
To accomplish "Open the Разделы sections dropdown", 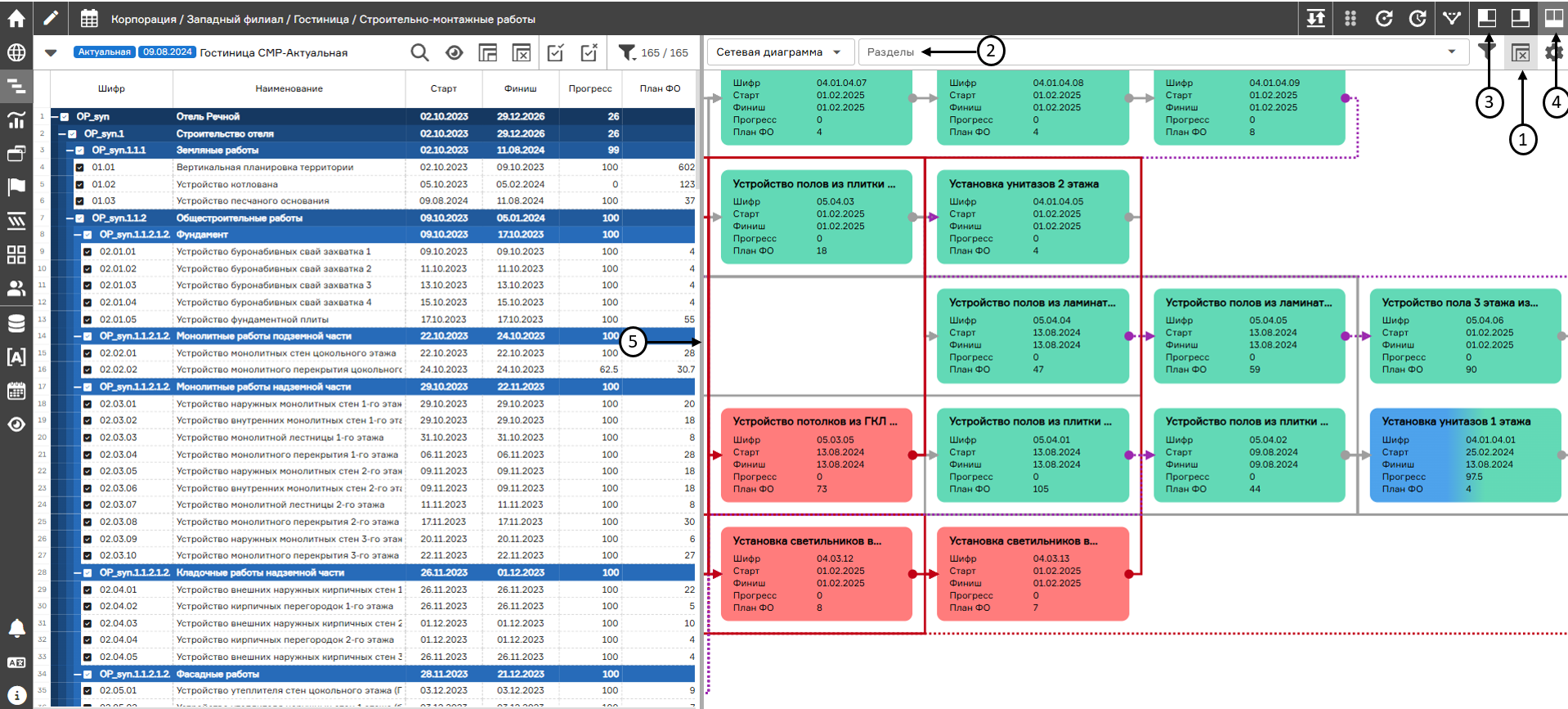I will click(x=1163, y=52).
